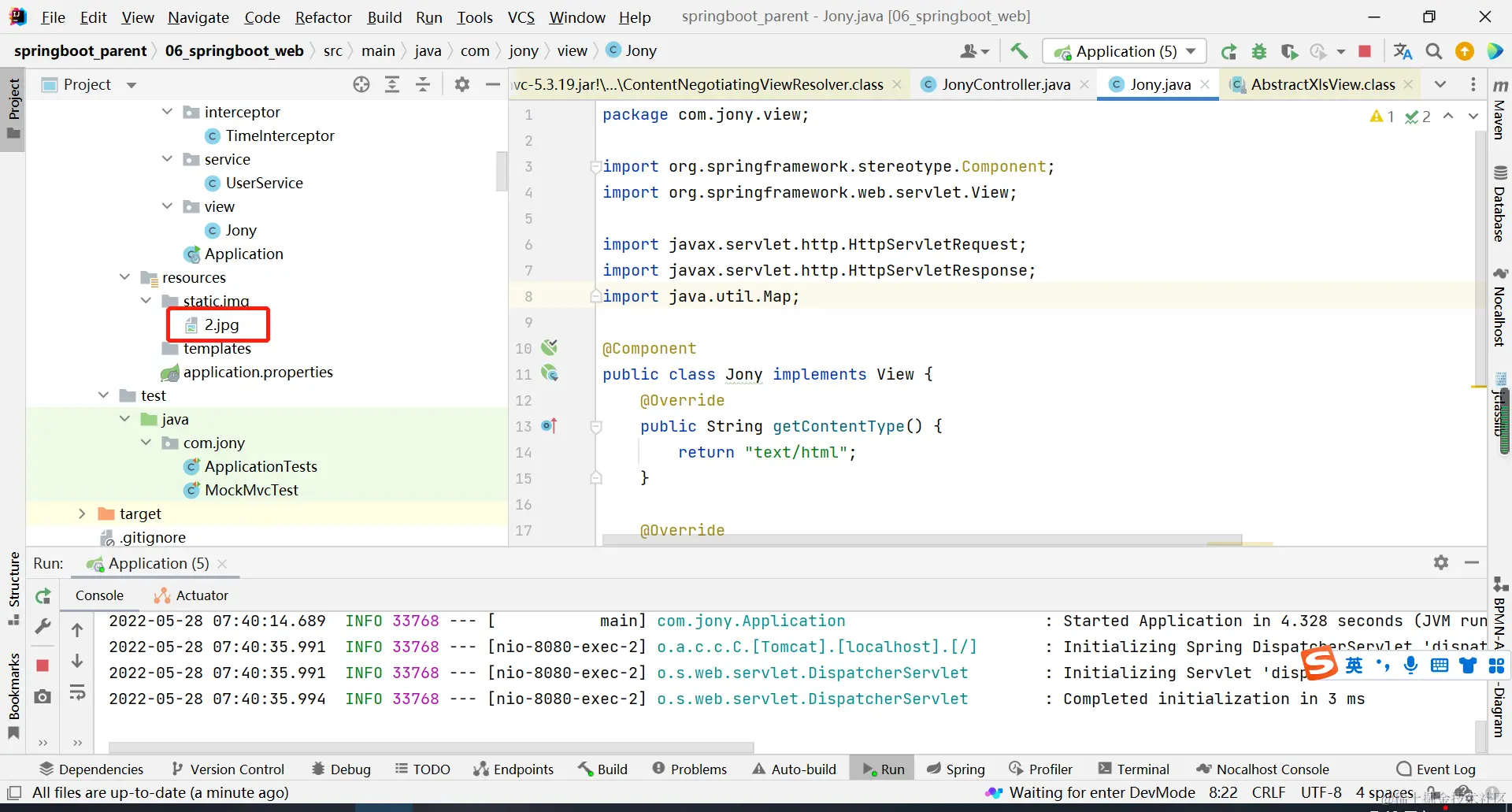1512x812 pixels.
Task: Select the locate opened file crosshair icon
Action: click(361, 84)
